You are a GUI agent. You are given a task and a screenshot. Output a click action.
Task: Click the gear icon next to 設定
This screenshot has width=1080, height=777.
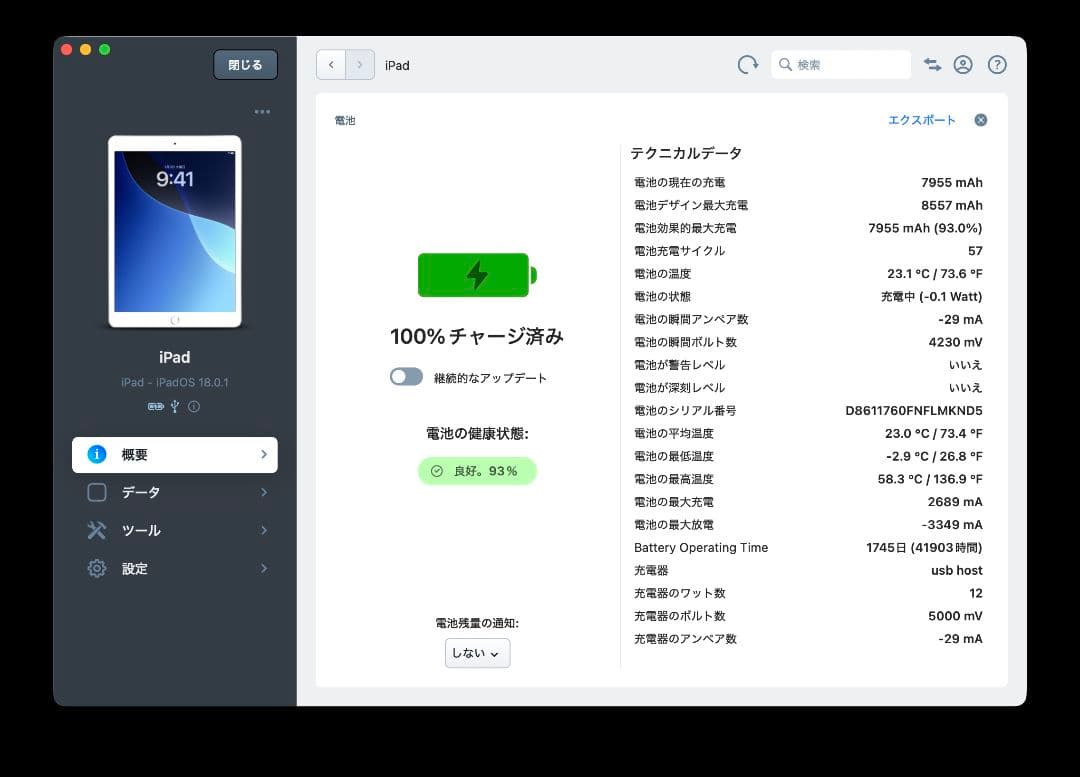[96, 568]
